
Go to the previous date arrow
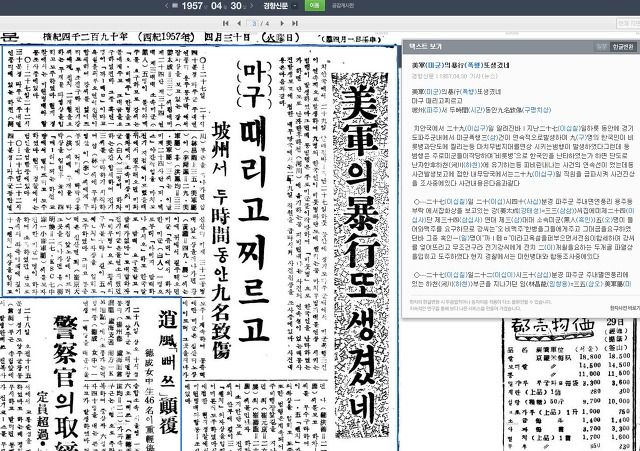(167, 6)
